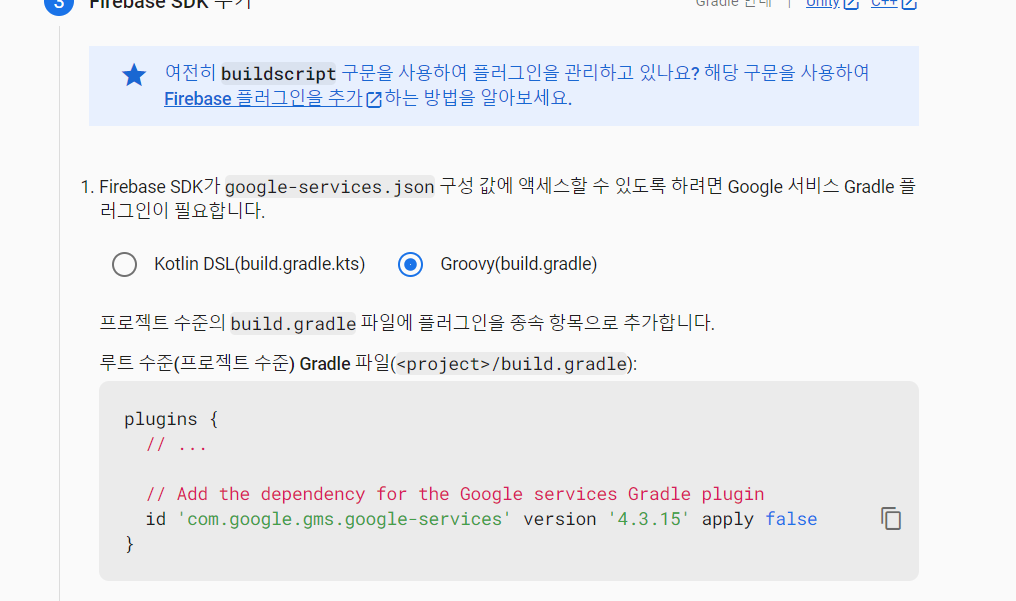The height and width of the screenshot is (601, 1016).
Task: Open the C++ link at top
Action: (x=894, y=3)
